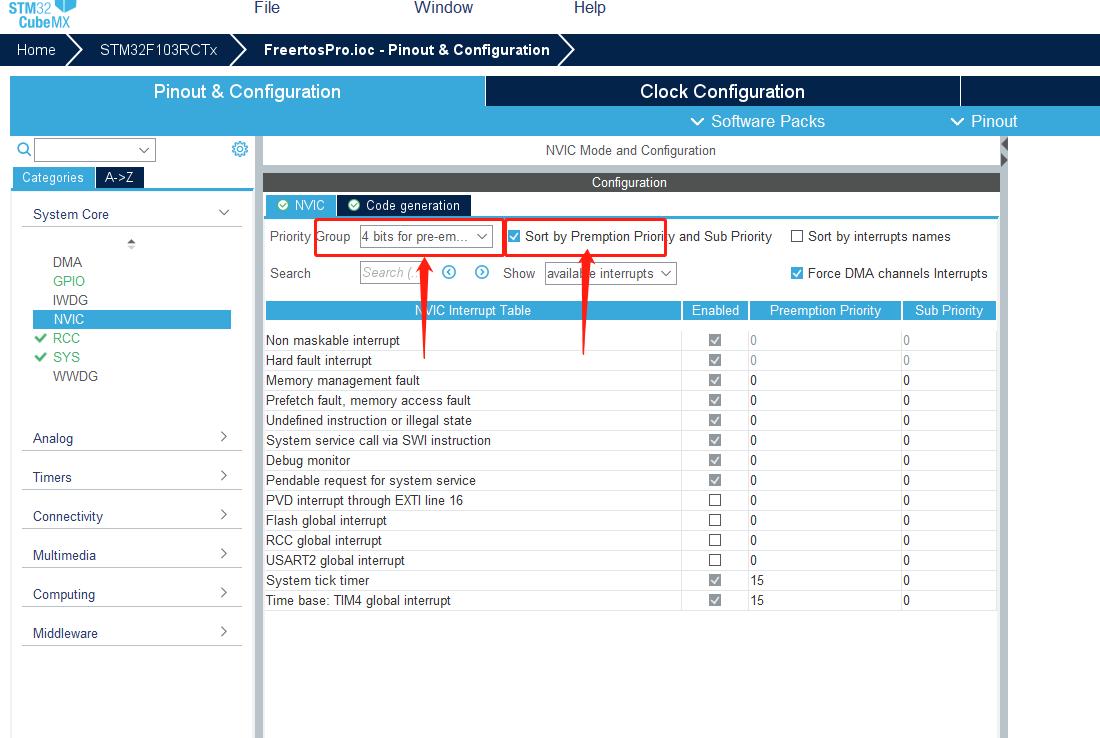This screenshot has width=1100, height=738.
Task: Click the STM32CubeMX logo
Action: click(40, 14)
